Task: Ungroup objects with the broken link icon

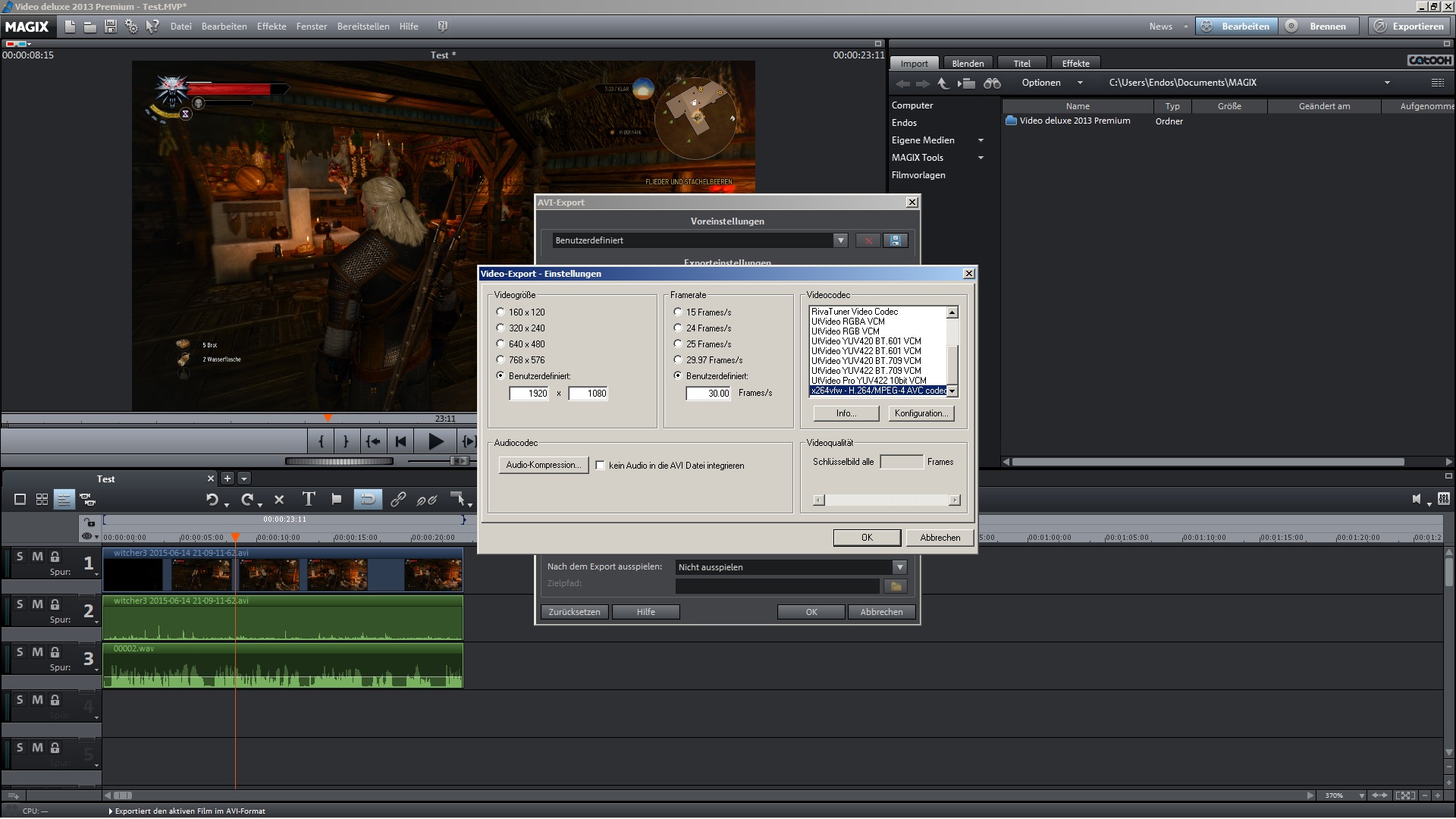Action: [427, 500]
